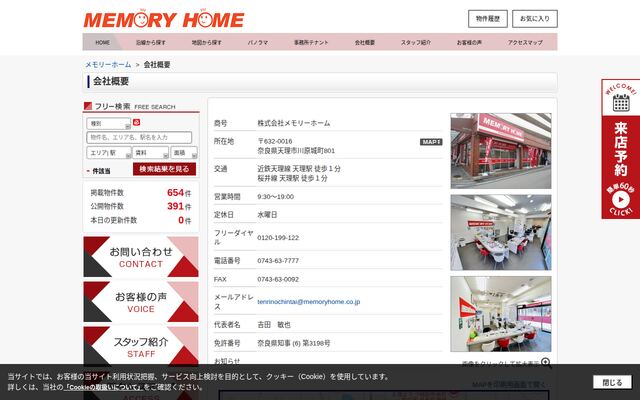Select 近鉄天理線 天理駅 徒歩1分 text
This screenshot has width=640, height=400.
tap(299, 169)
